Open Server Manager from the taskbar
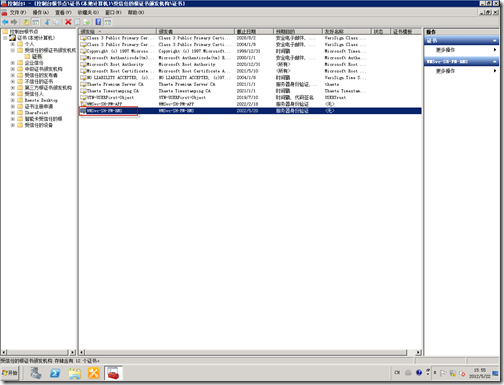 point(36,373)
